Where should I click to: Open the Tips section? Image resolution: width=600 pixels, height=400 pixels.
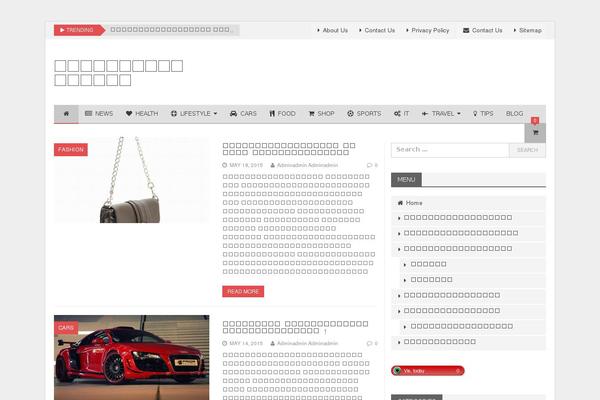(x=483, y=114)
